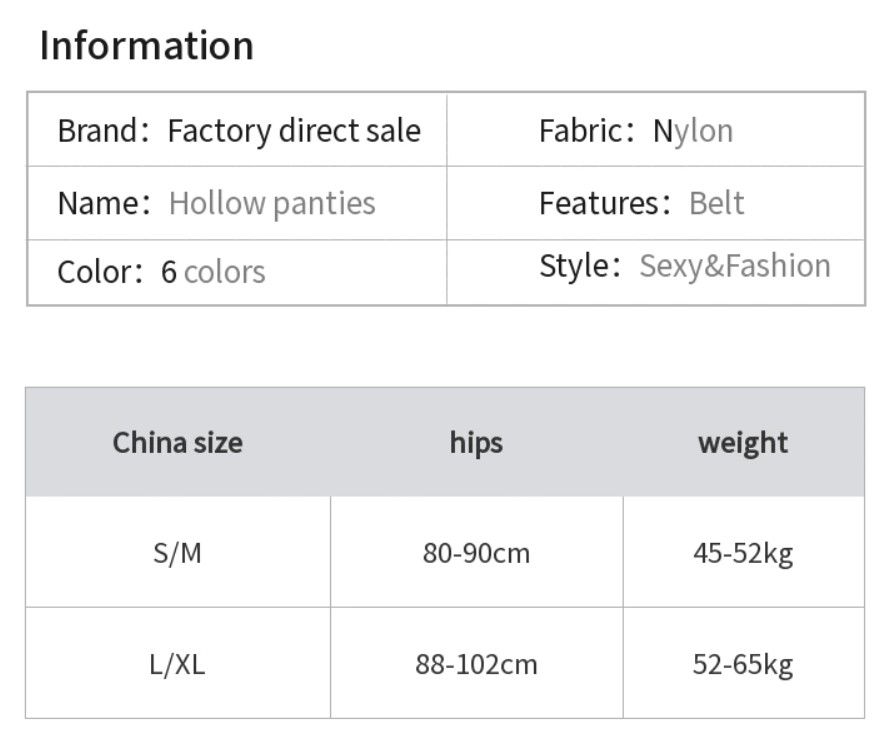The height and width of the screenshot is (747, 890).
Task: Select the S/M size cell
Action: pos(177,552)
